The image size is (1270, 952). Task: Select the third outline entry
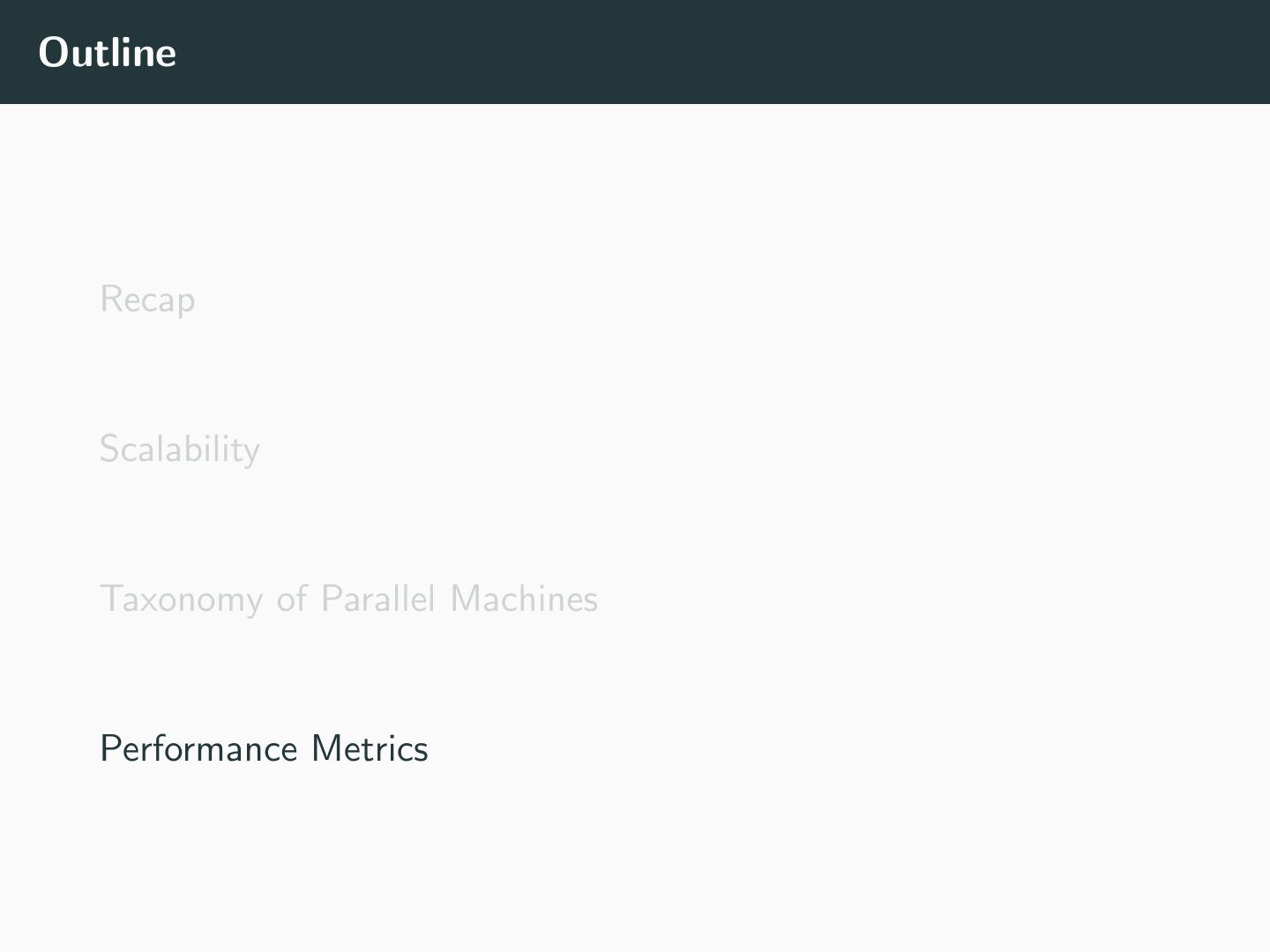pyautogui.click(x=348, y=599)
